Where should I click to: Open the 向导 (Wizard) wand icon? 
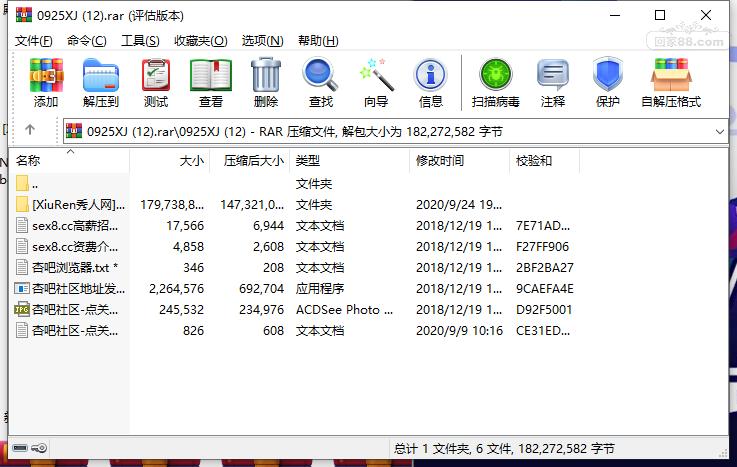point(376,75)
